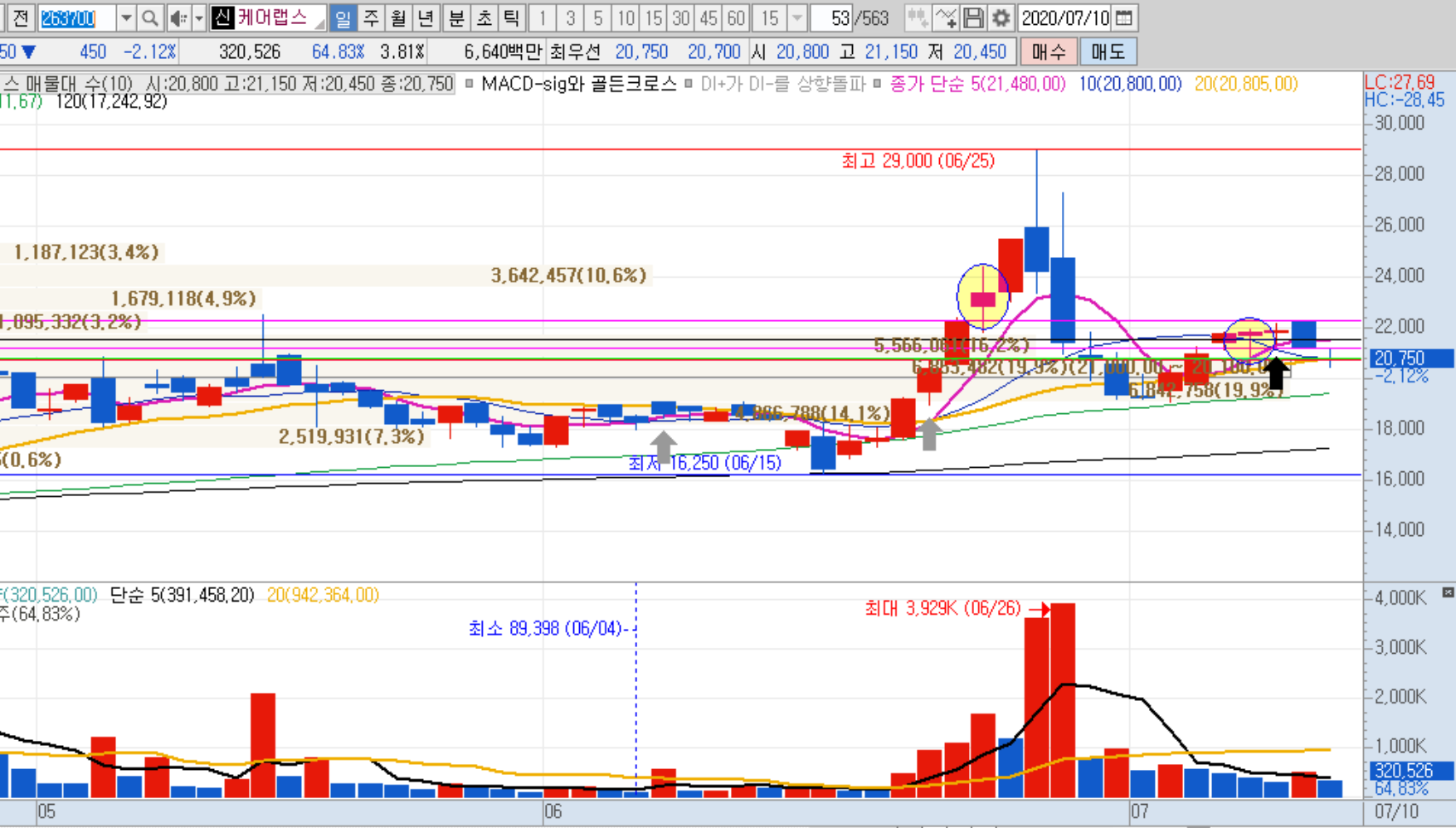Click the bar count field showing 53
The image size is (1456, 828).
click(x=831, y=17)
